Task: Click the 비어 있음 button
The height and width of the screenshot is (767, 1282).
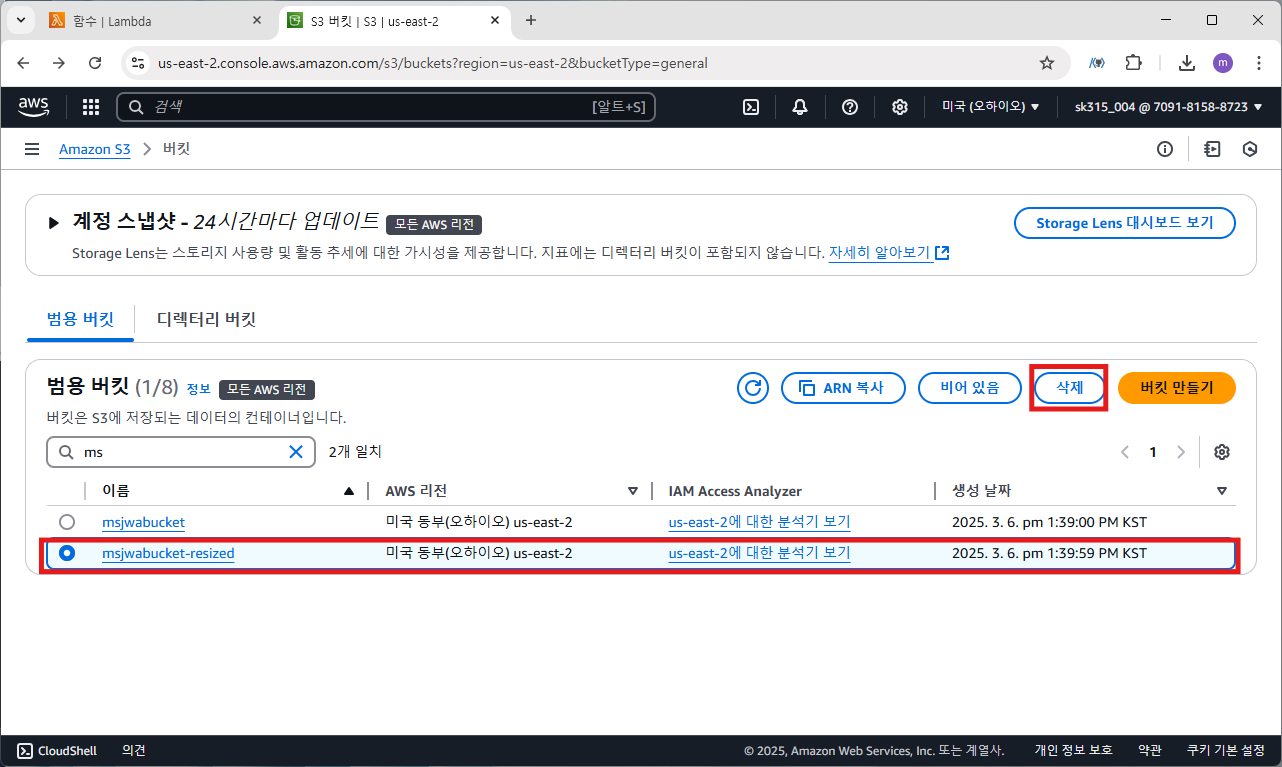Action: pos(970,388)
